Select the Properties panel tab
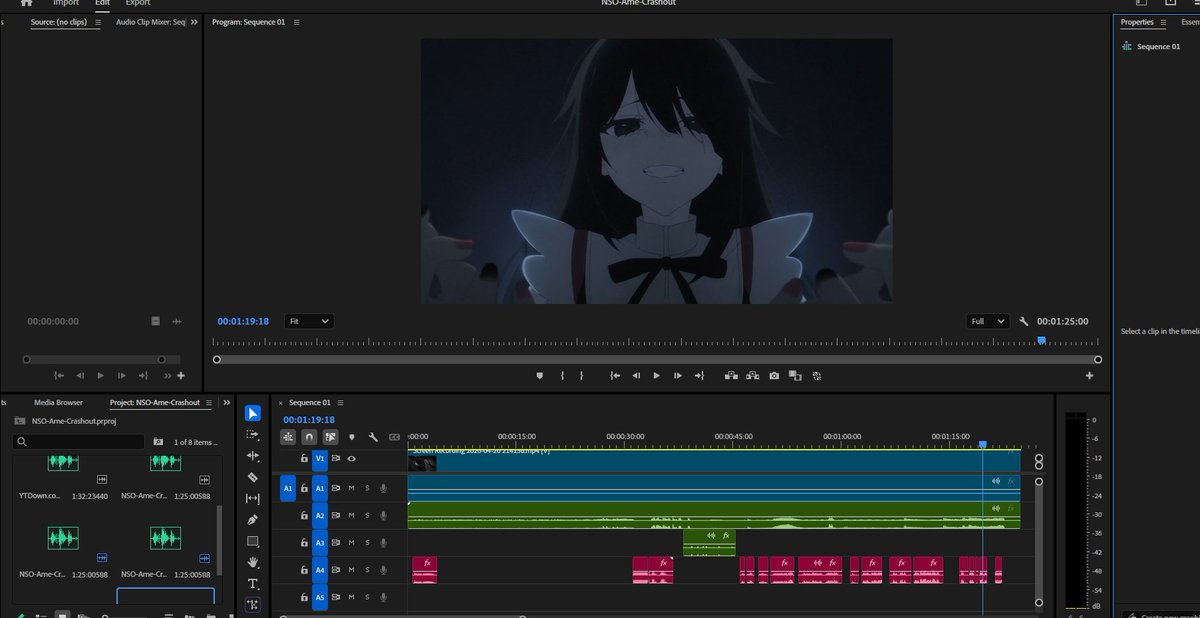Viewport: 1200px width, 618px height. [1137, 22]
